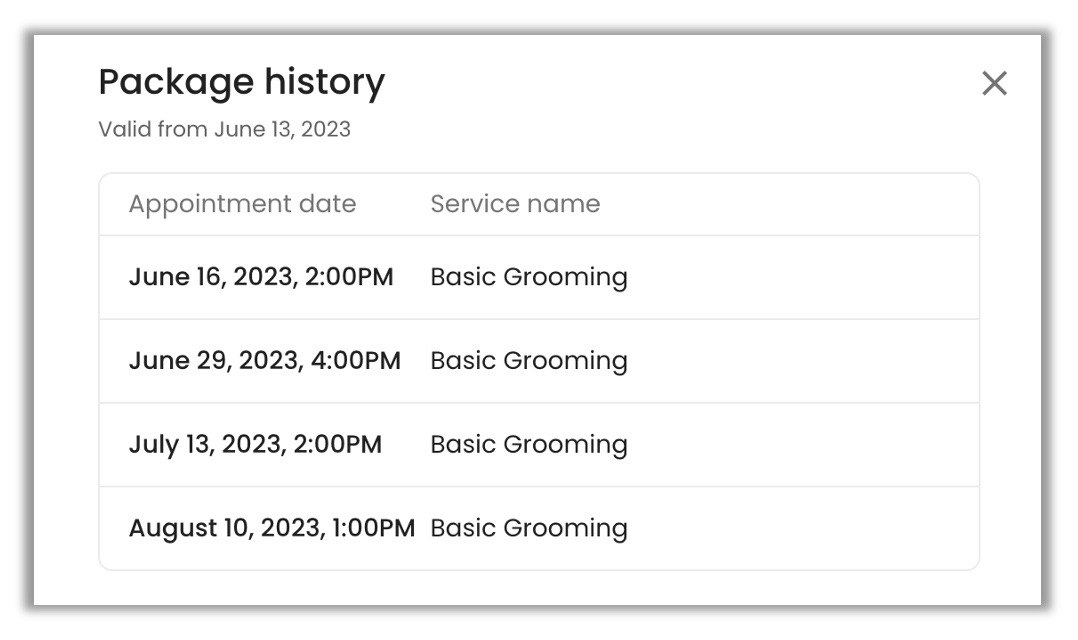The image size is (1078, 640).
Task: Select the August 10, 2023, 1:00PM appointment
Action: tap(272, 528)
